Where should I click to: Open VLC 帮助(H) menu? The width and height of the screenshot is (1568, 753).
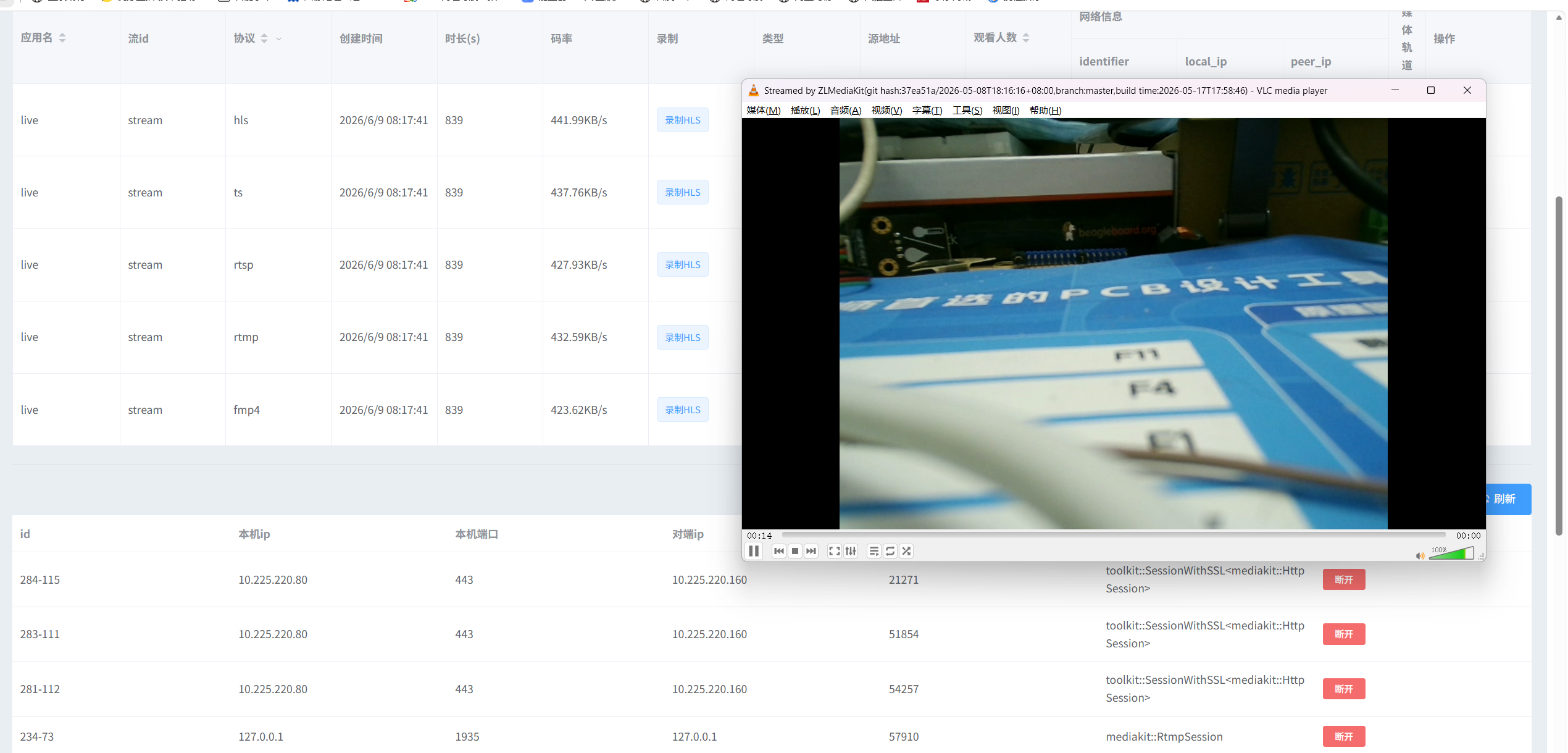click(1046, 111)
